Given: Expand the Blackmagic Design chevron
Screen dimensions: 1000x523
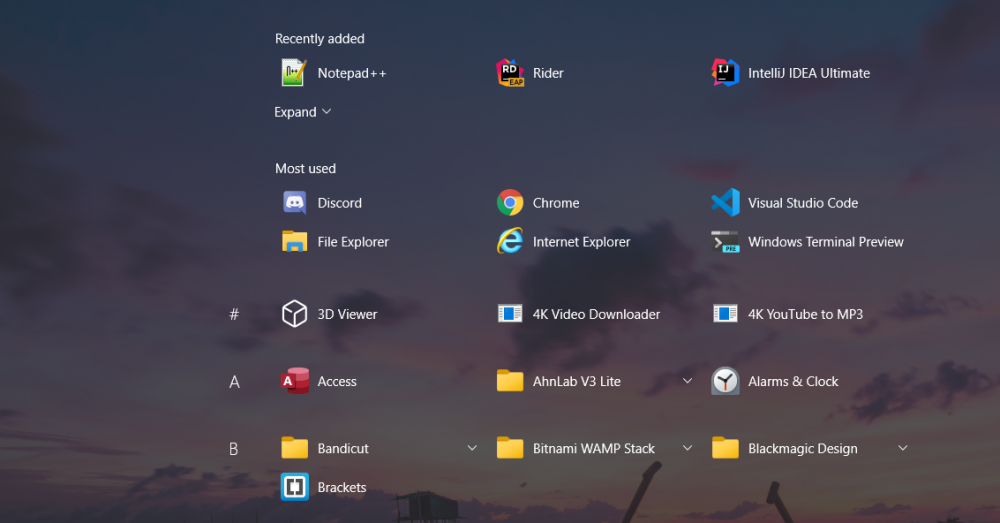Looking at the screenshot, I should (x=902, y=448).
